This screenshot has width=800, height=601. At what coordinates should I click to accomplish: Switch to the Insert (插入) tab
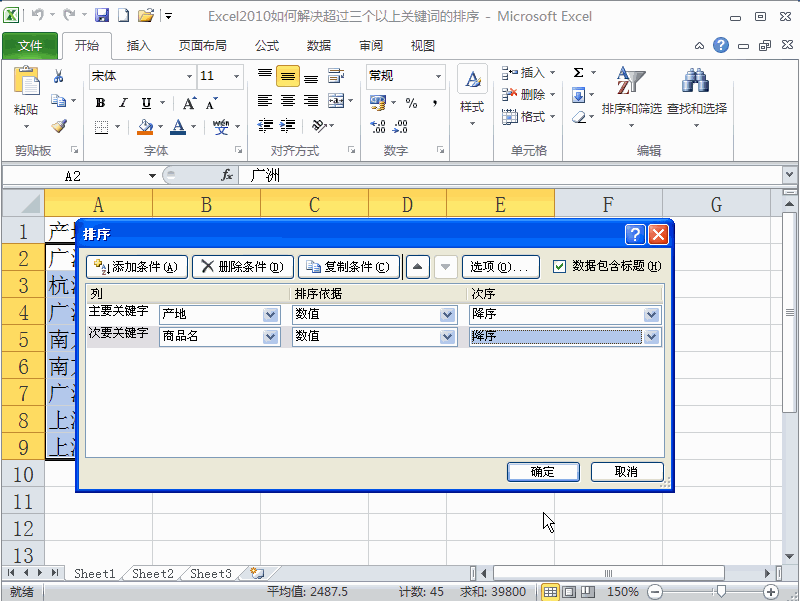click(139, 46)
